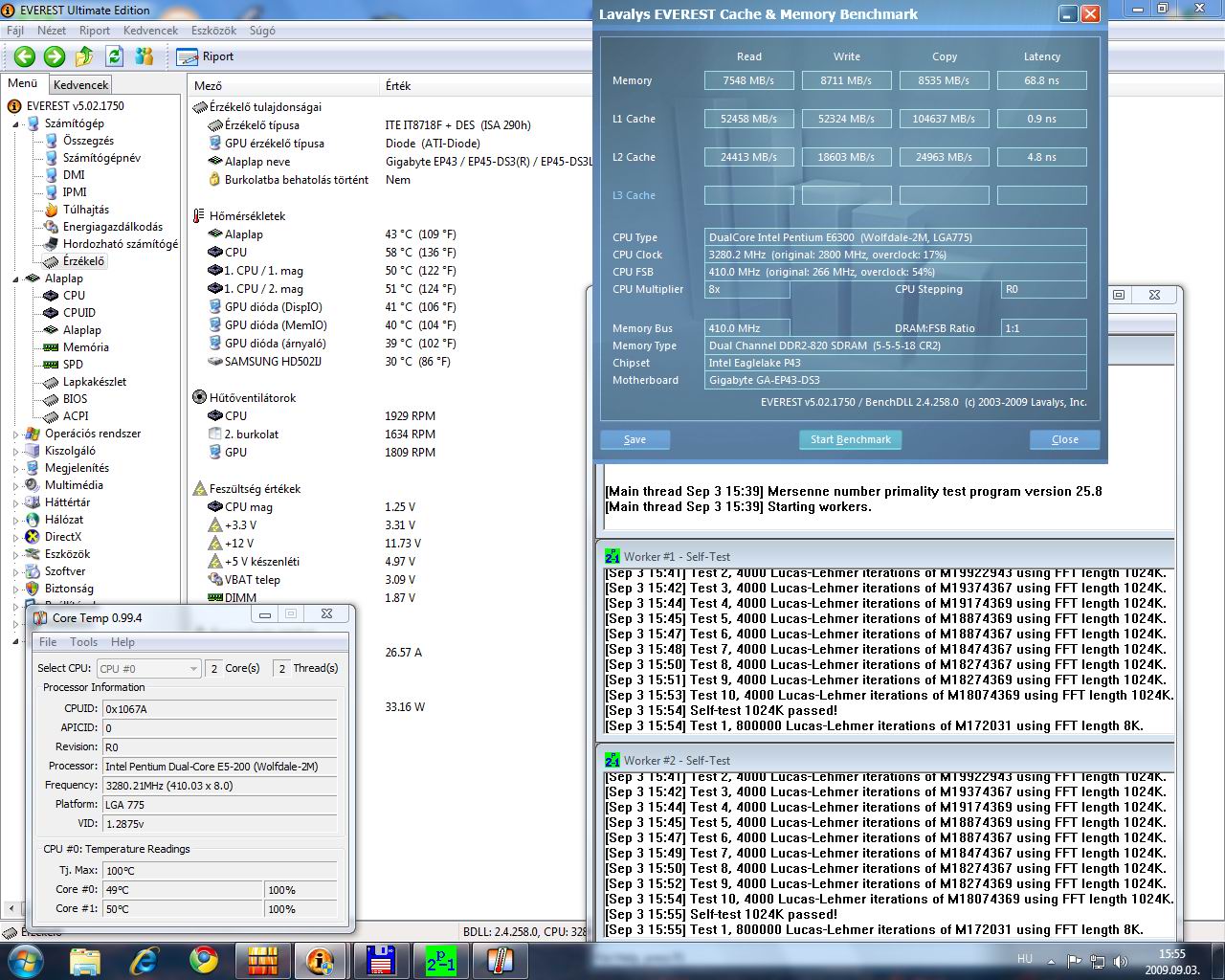Expand the Multimédia node
1225x980 pixels.
15,486
